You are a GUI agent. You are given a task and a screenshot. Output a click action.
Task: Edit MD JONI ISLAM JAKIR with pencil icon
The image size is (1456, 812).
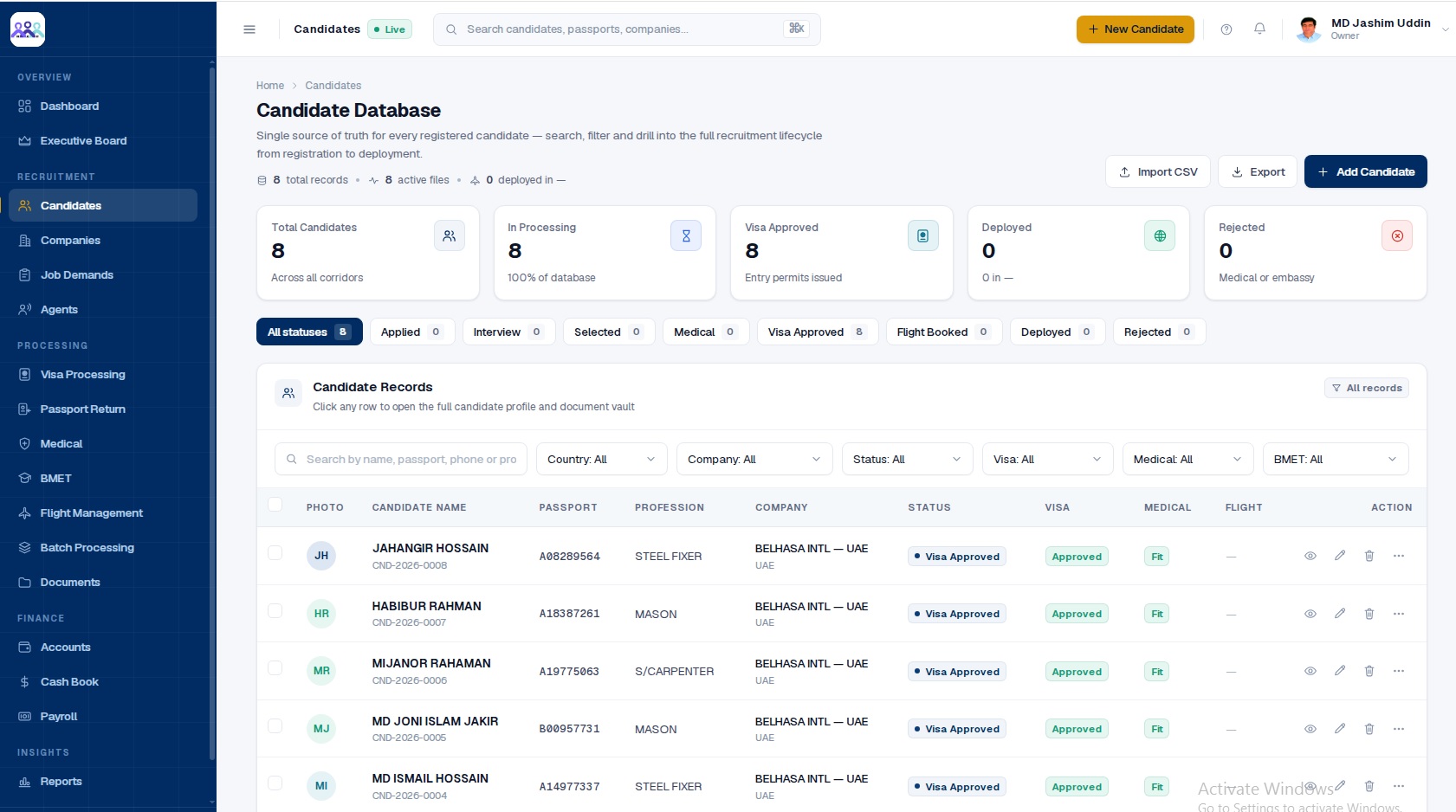click(1340, 729)
